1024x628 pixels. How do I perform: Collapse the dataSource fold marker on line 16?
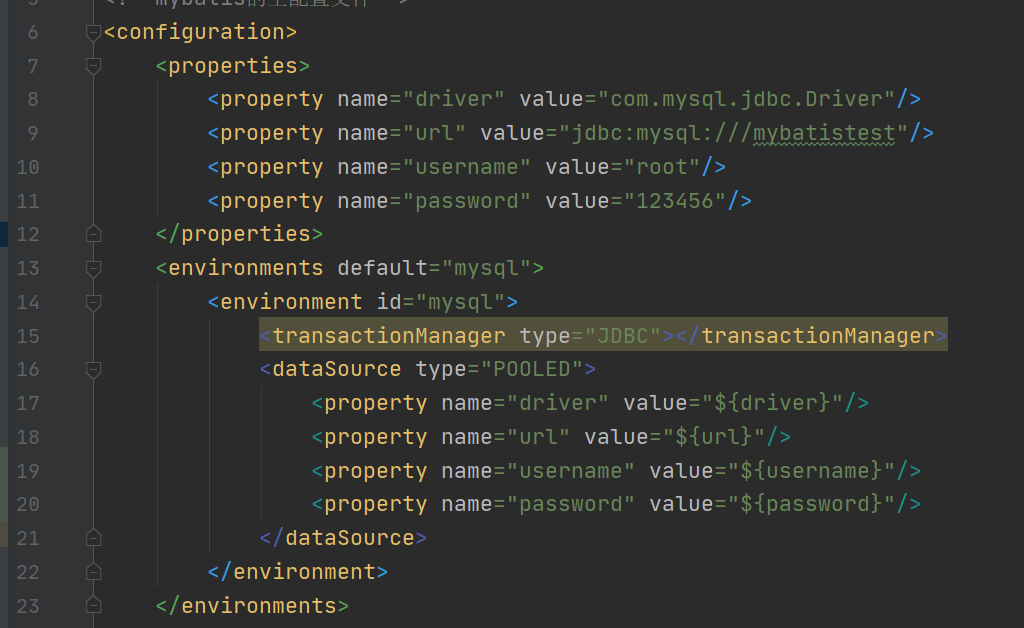pos(93,369)
